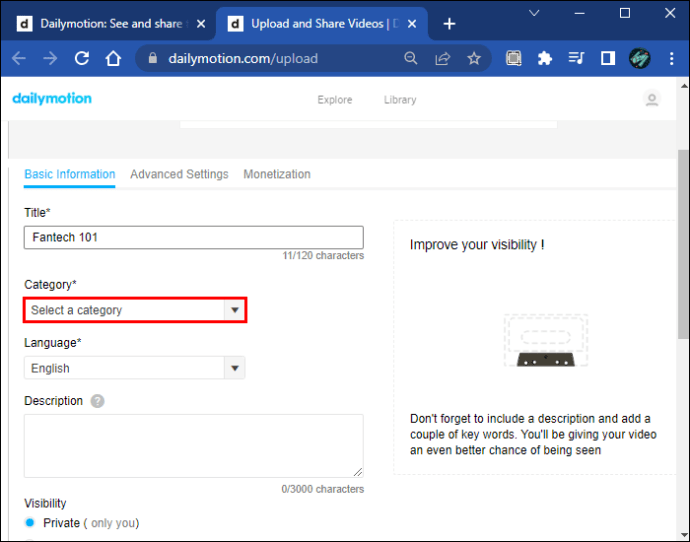Open a new browser tab
This screenshot has height=542, width=690.
click(x=449, y=24)
